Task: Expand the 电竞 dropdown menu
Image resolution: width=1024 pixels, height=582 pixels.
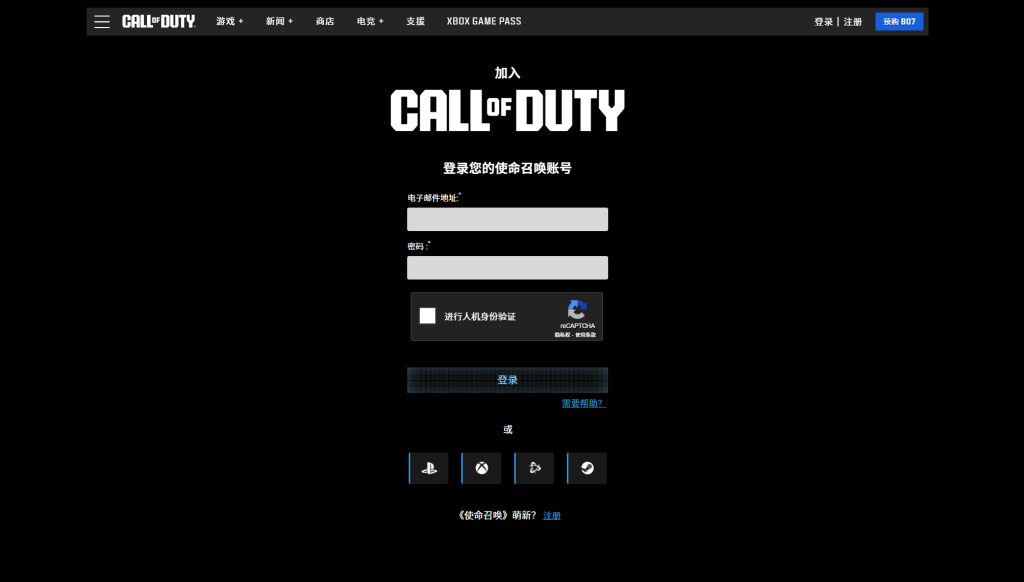Action: click(x=370, y=22)
